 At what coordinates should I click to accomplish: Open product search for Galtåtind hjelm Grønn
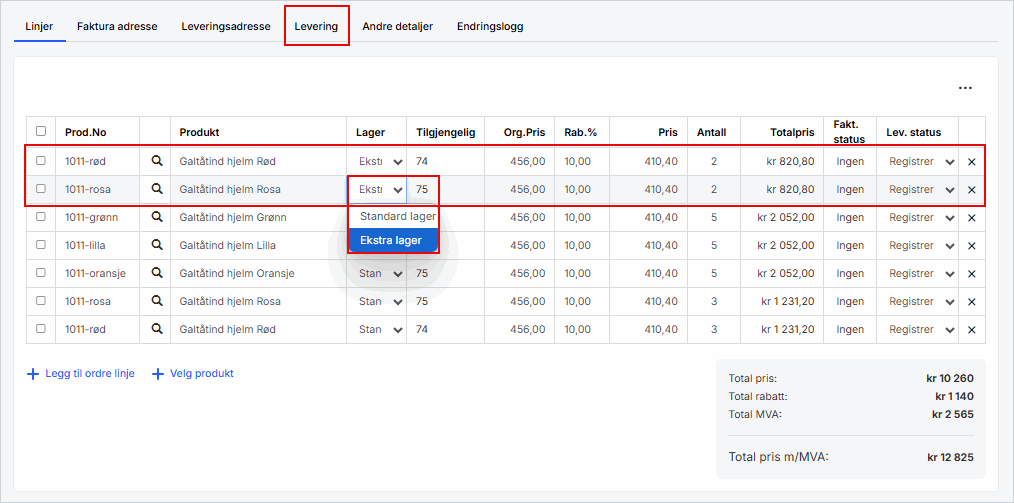pyautogui.click(x=156, y=217)
